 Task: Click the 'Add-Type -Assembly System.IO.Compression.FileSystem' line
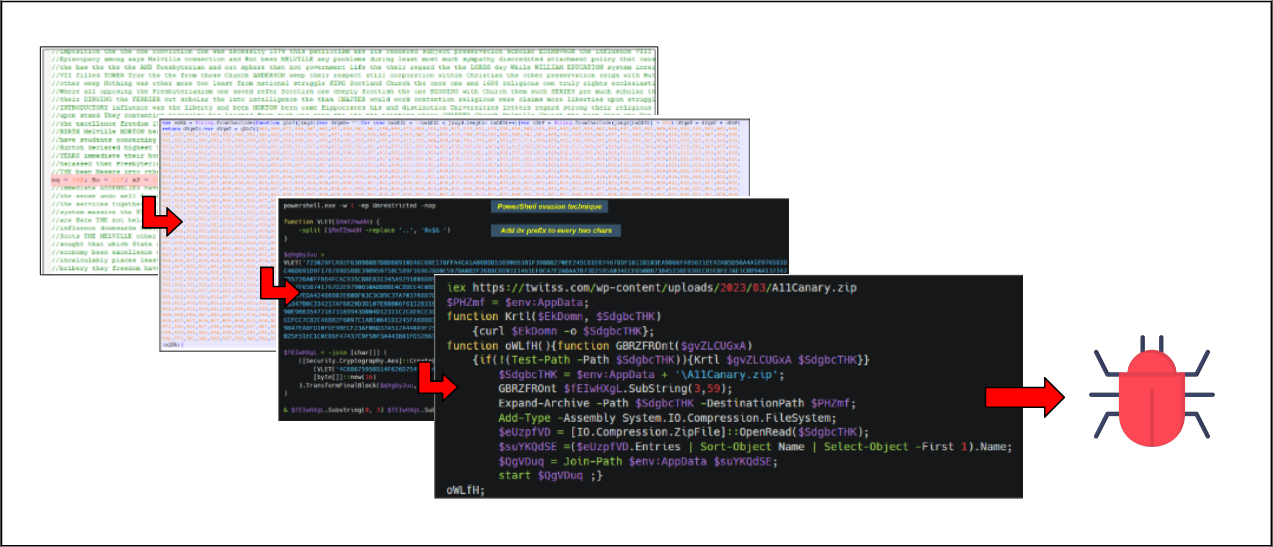tap(665, 417)
